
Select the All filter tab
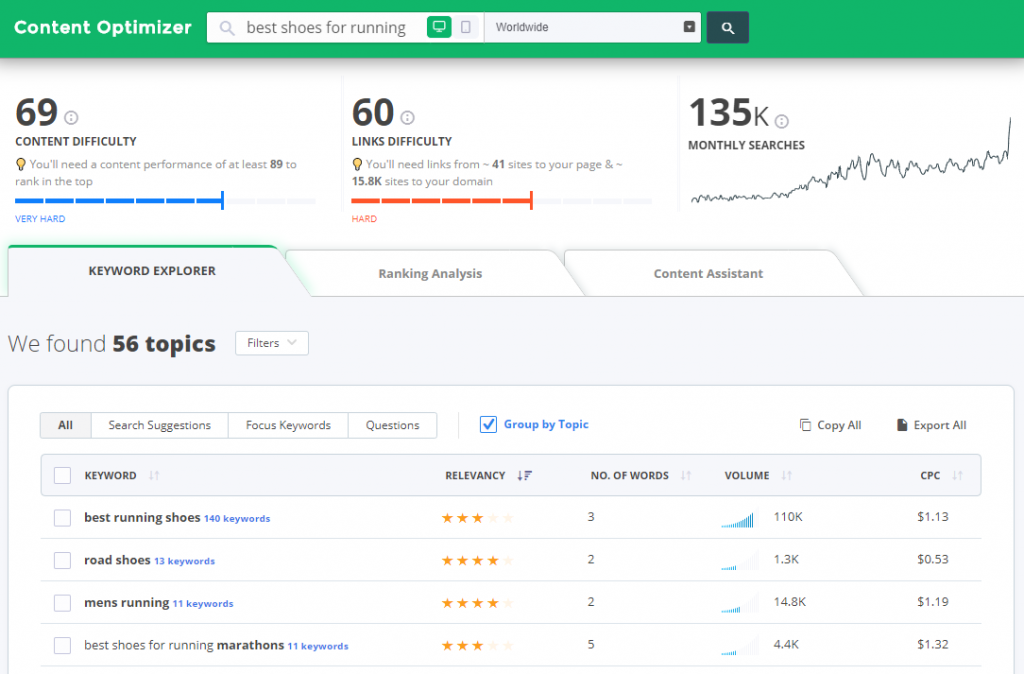[65, 425]
